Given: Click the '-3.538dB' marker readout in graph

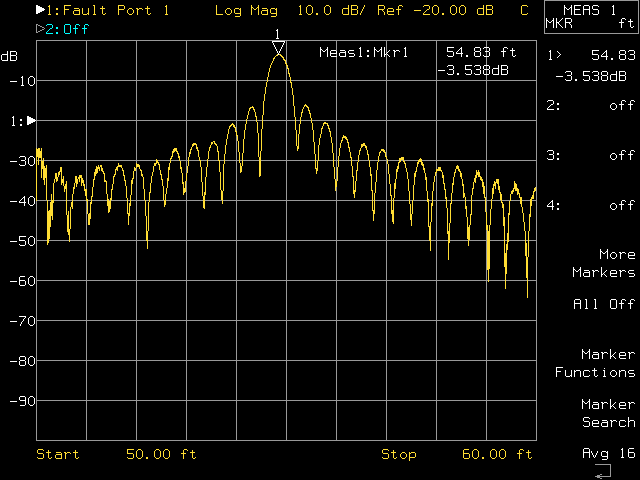Looking at the screenshot, I should tap(473, 71).
